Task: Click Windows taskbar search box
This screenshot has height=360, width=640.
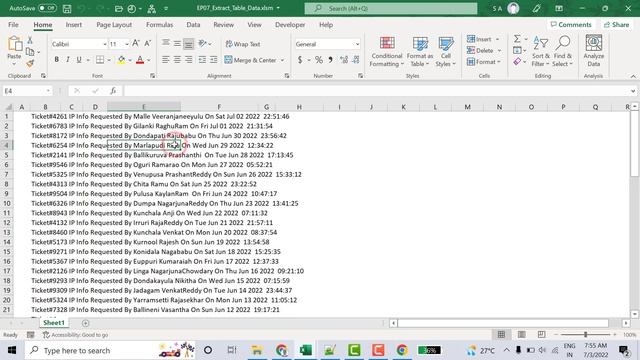Action: tap(110, 350)
